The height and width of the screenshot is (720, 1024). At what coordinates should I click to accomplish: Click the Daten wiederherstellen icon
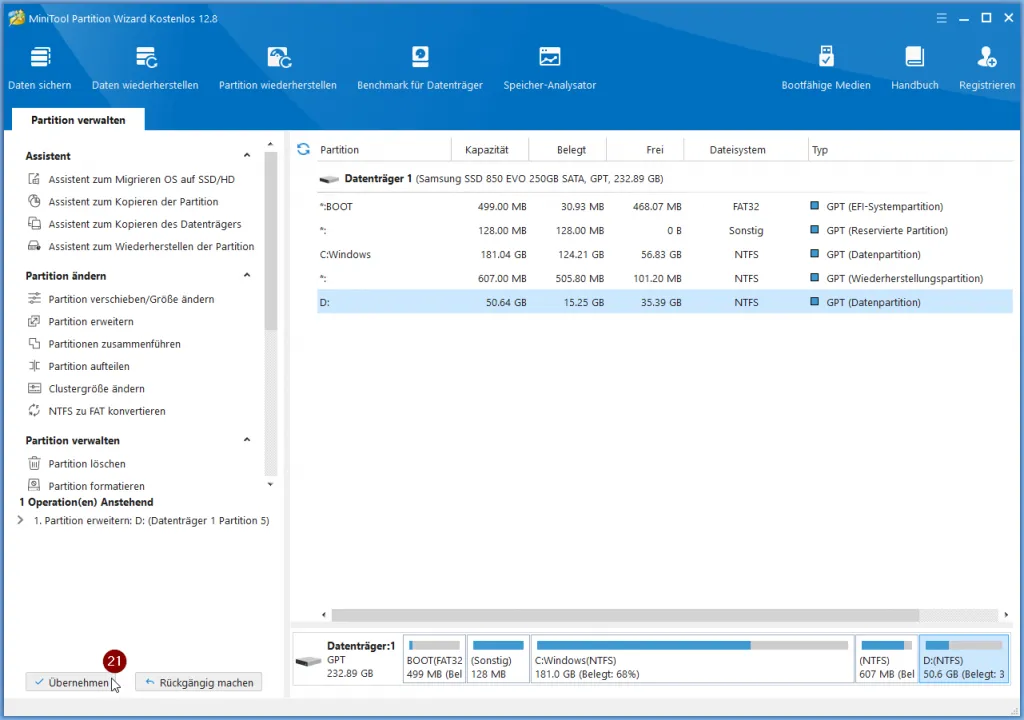[145, 67]
